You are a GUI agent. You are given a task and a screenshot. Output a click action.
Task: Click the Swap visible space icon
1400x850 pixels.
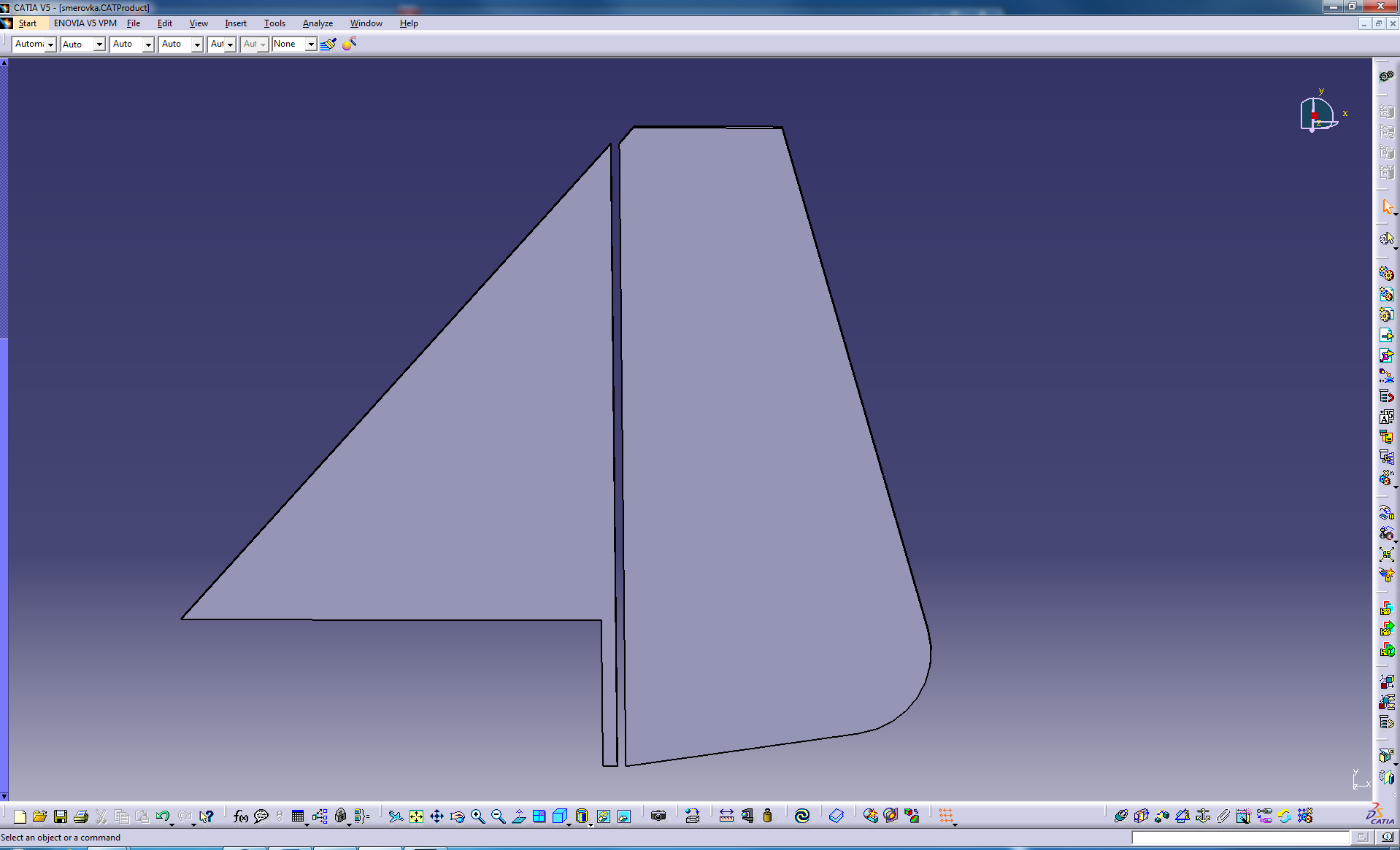[x=623, y=816]
